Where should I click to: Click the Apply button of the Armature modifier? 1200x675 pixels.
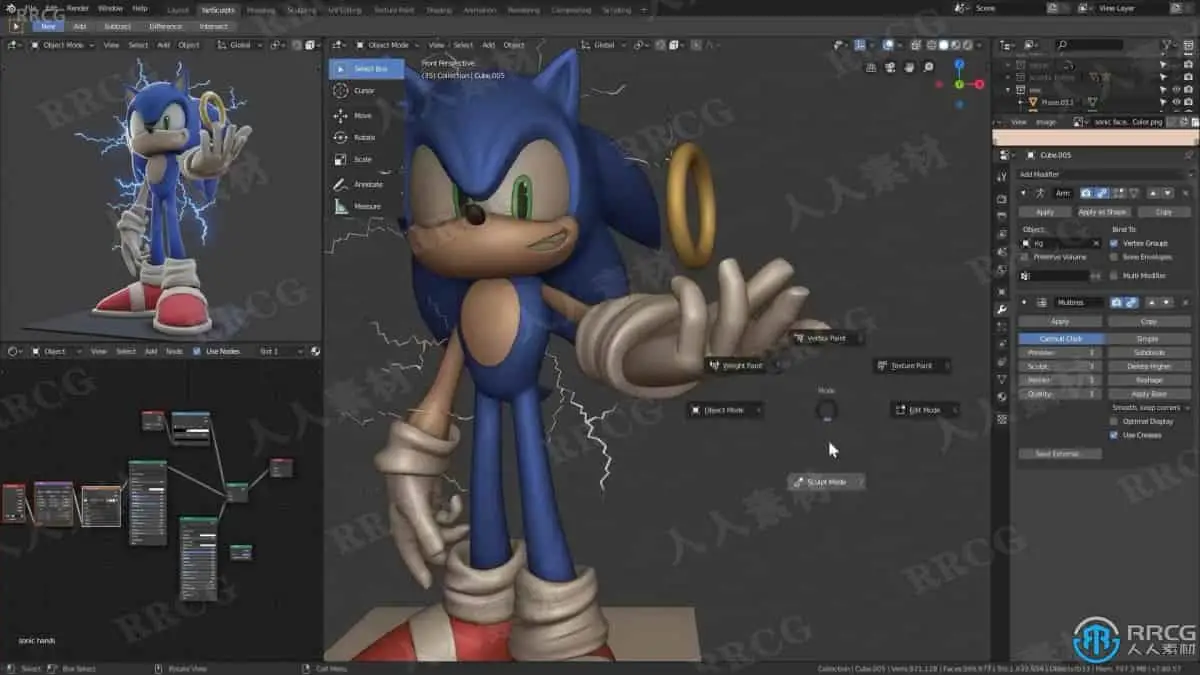[1045, 212]
